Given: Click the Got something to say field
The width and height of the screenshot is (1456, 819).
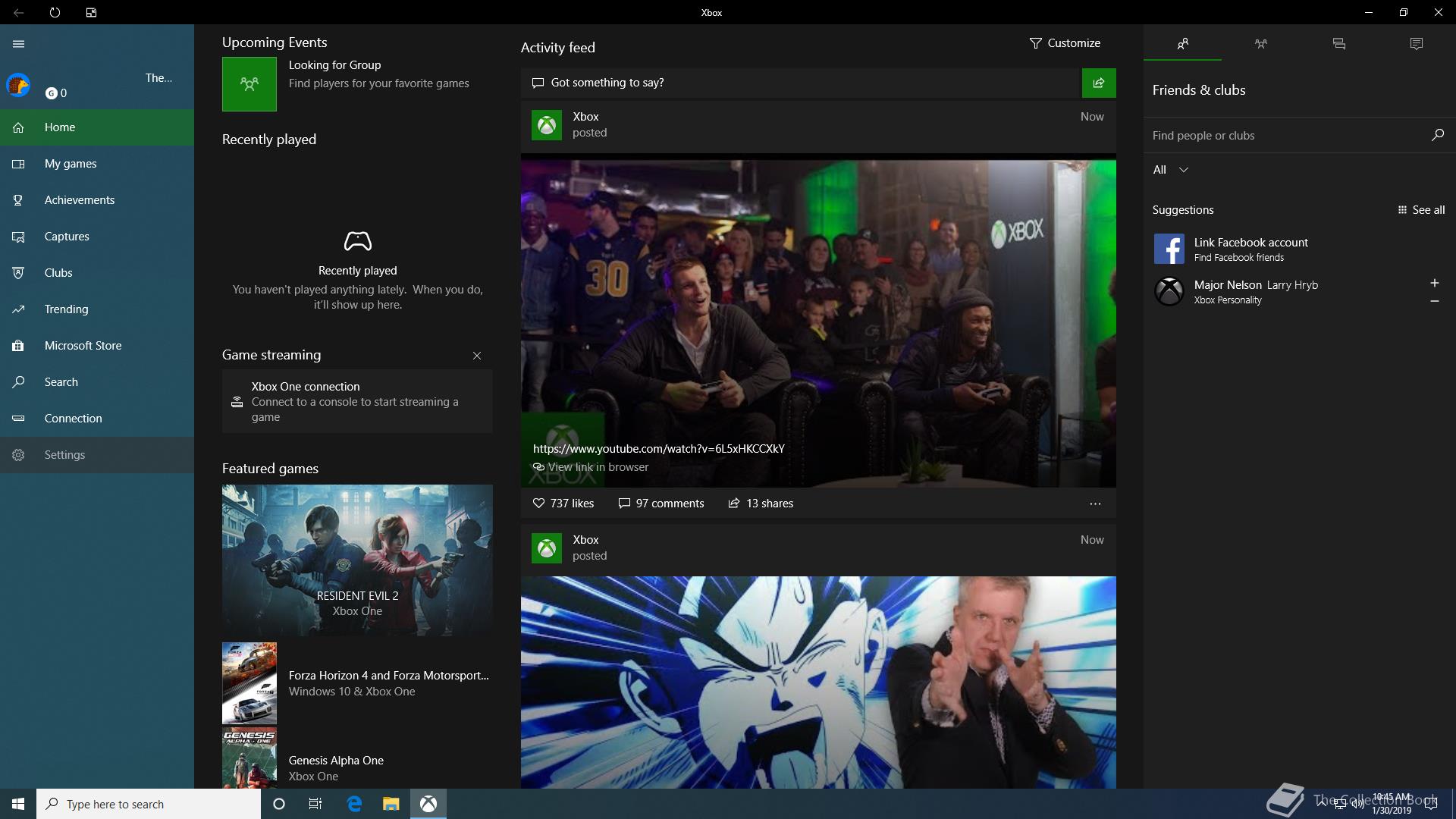Looking at the screenshot, I should (x=801, y=83).
